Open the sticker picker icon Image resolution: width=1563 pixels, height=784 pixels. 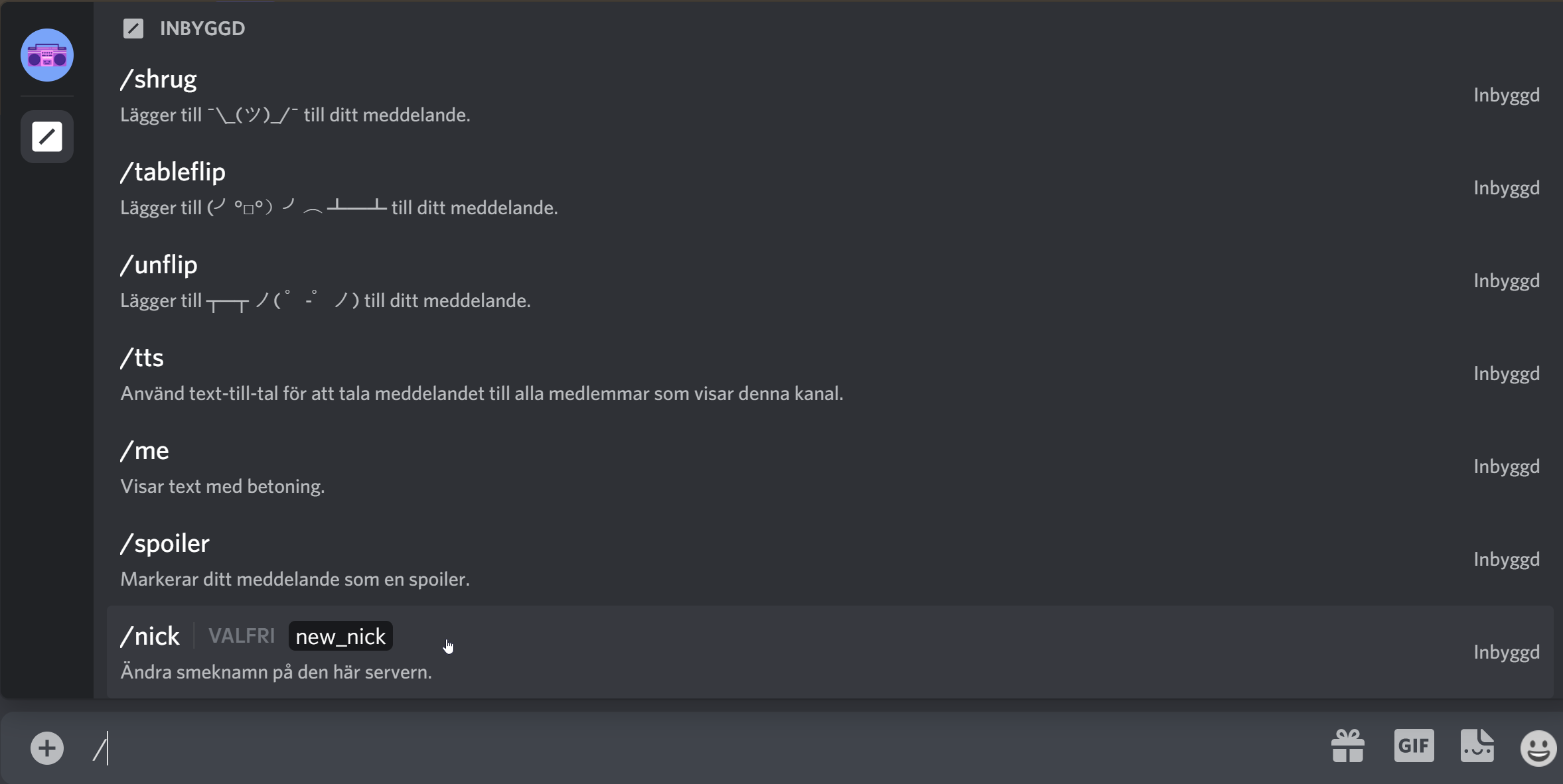[1477, 747]
